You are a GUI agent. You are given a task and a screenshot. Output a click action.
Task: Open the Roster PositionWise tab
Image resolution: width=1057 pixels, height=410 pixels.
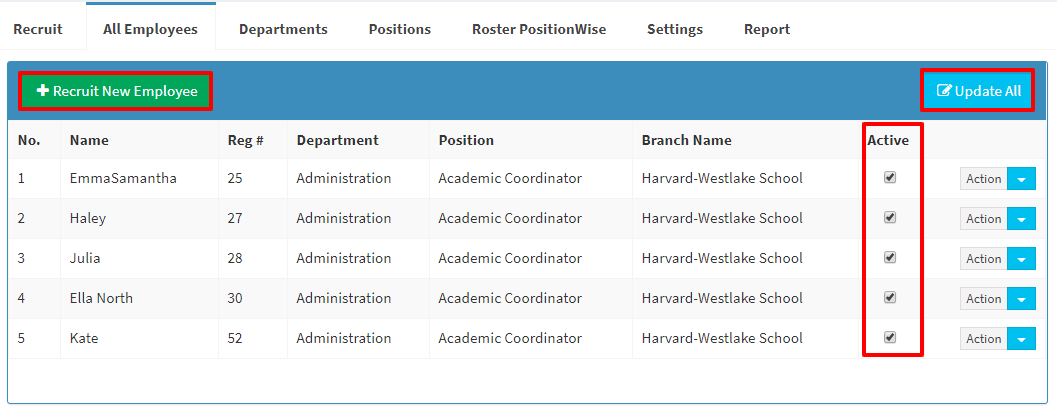539,30
